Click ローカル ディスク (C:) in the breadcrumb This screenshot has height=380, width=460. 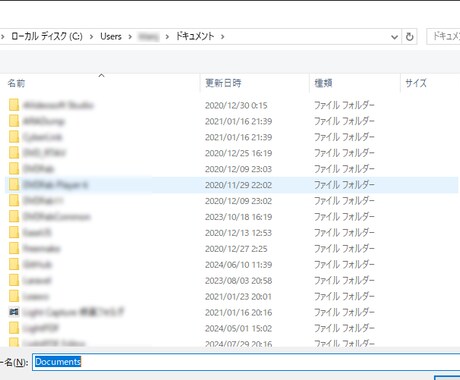click(47, 36)
